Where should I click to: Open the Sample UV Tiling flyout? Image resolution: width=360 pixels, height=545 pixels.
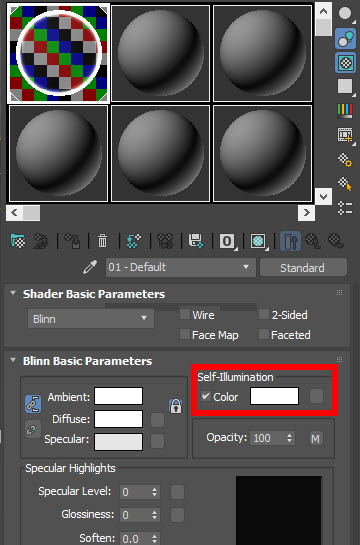click(x=345, y=86)
